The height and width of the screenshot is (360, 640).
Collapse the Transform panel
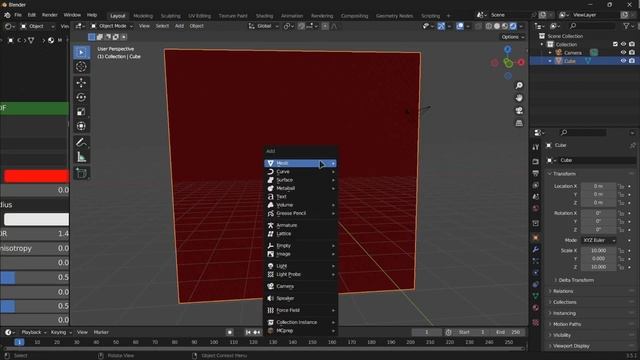[x=564, y=174]
